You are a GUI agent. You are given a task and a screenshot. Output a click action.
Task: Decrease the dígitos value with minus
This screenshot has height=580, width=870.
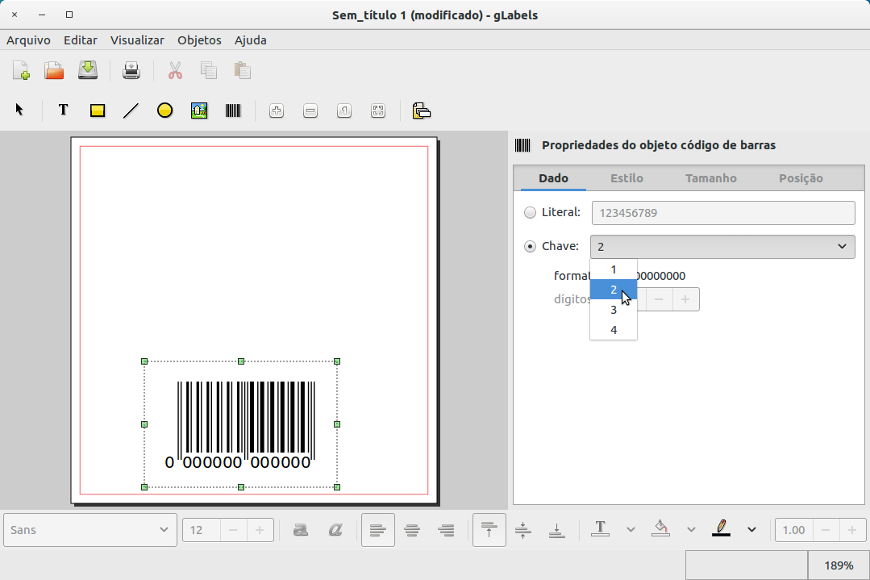point(659,300)
